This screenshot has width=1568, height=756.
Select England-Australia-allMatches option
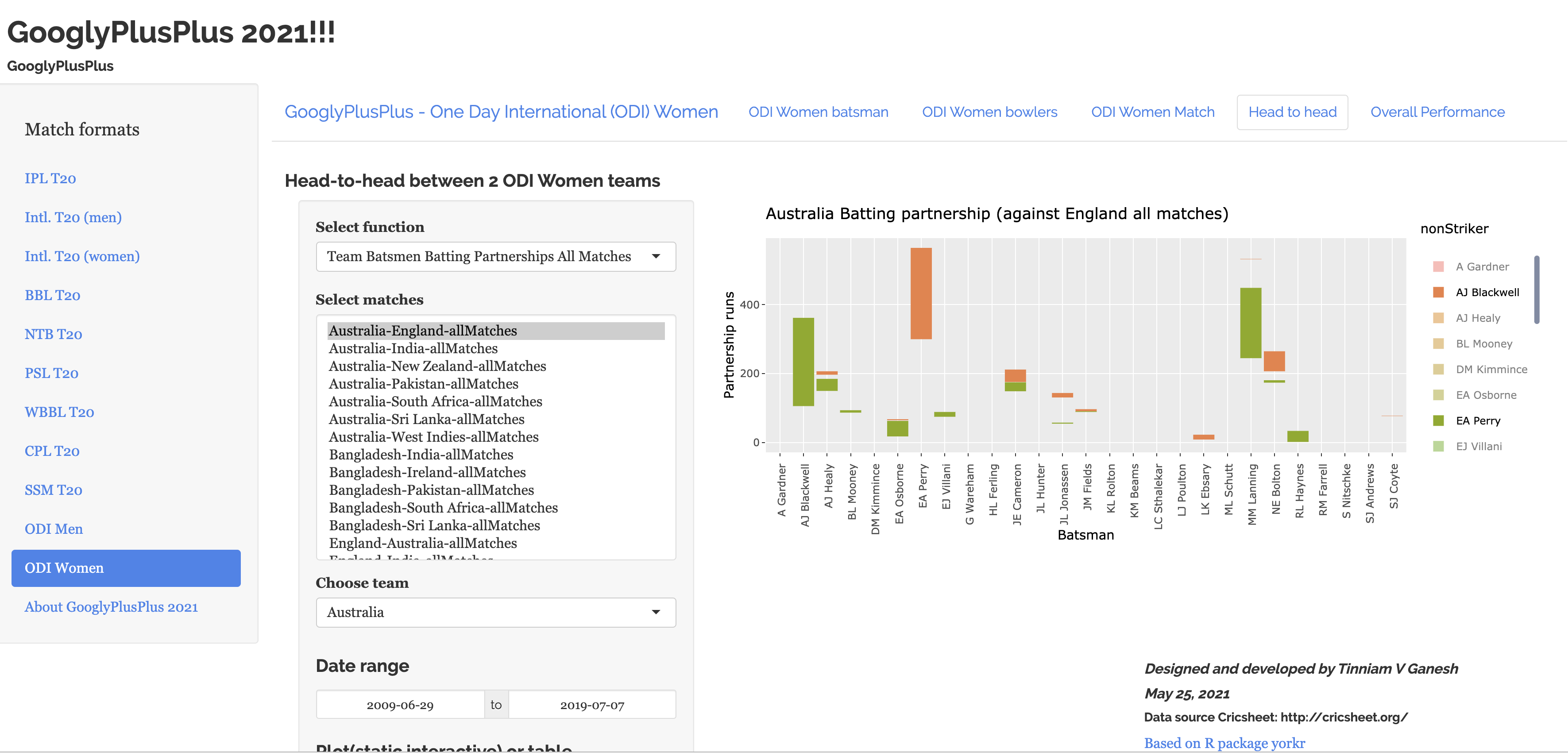pyautogui.click(x=422, y=543)
